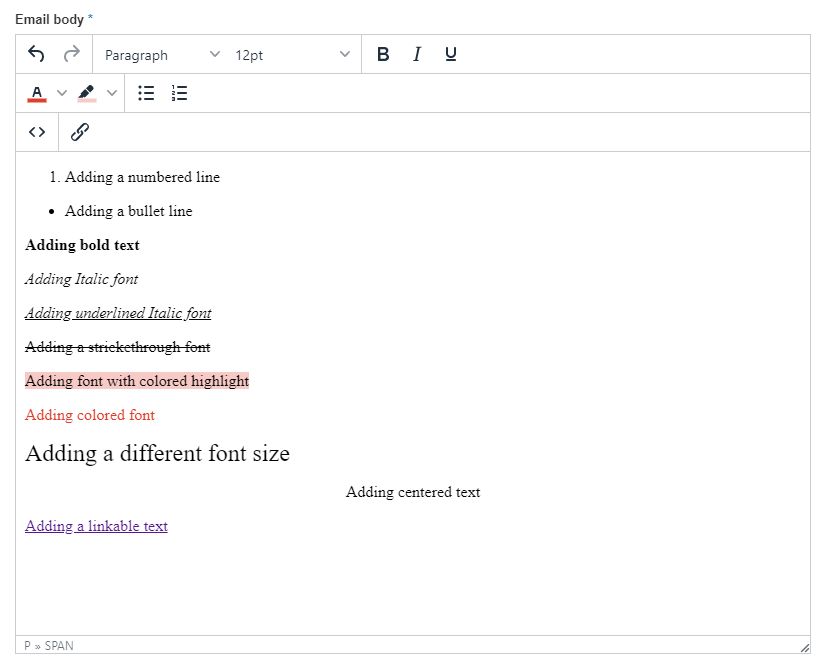
Task: Select the numbered list icon
Action: pyautogui.click(x=180, y=93)
